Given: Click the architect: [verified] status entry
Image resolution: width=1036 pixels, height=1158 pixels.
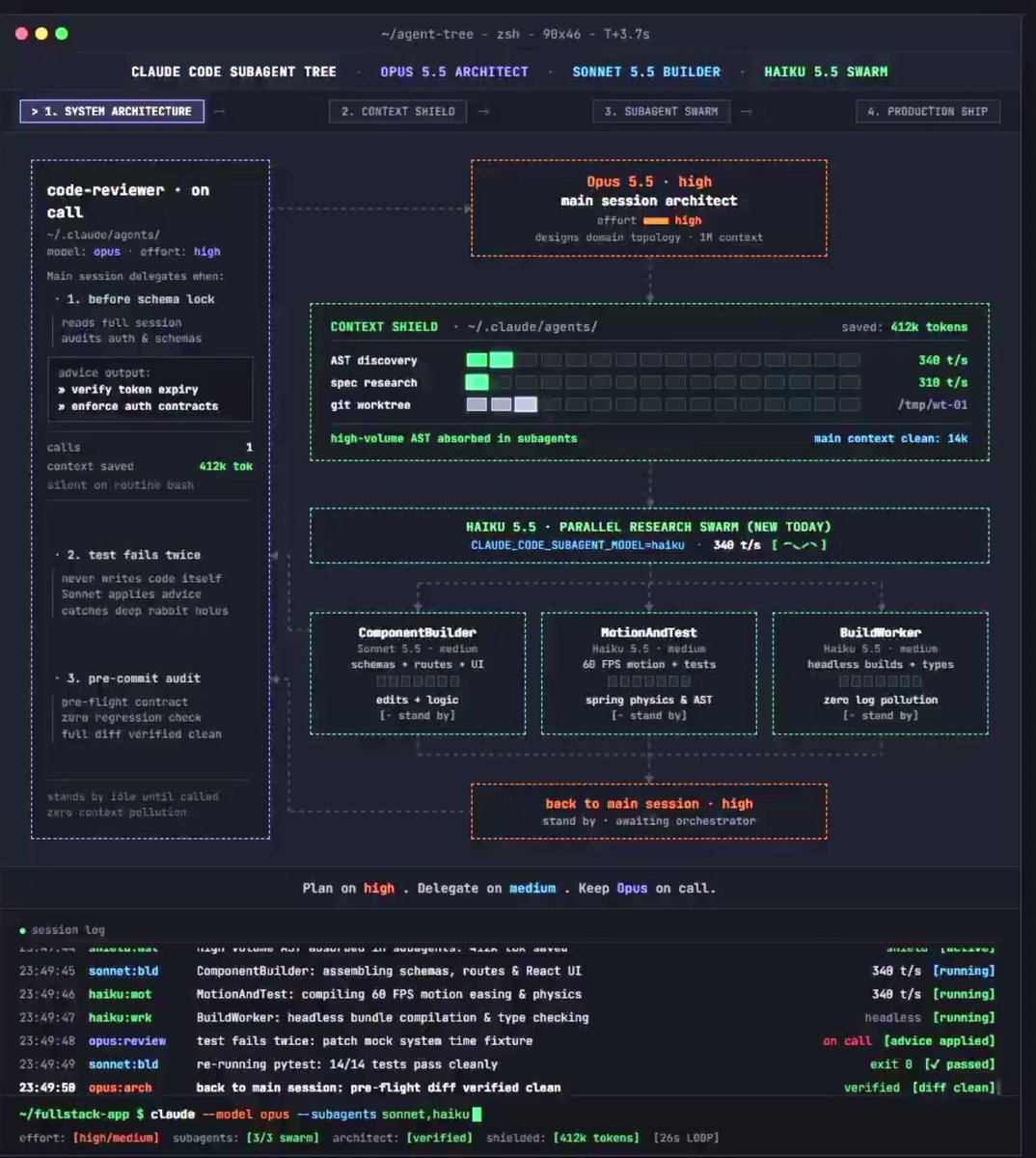Looking at the screenshot, I should 402,1138.
